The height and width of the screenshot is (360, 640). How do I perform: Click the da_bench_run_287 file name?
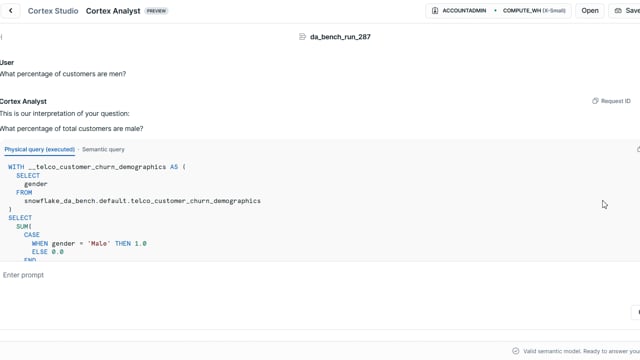340,37
